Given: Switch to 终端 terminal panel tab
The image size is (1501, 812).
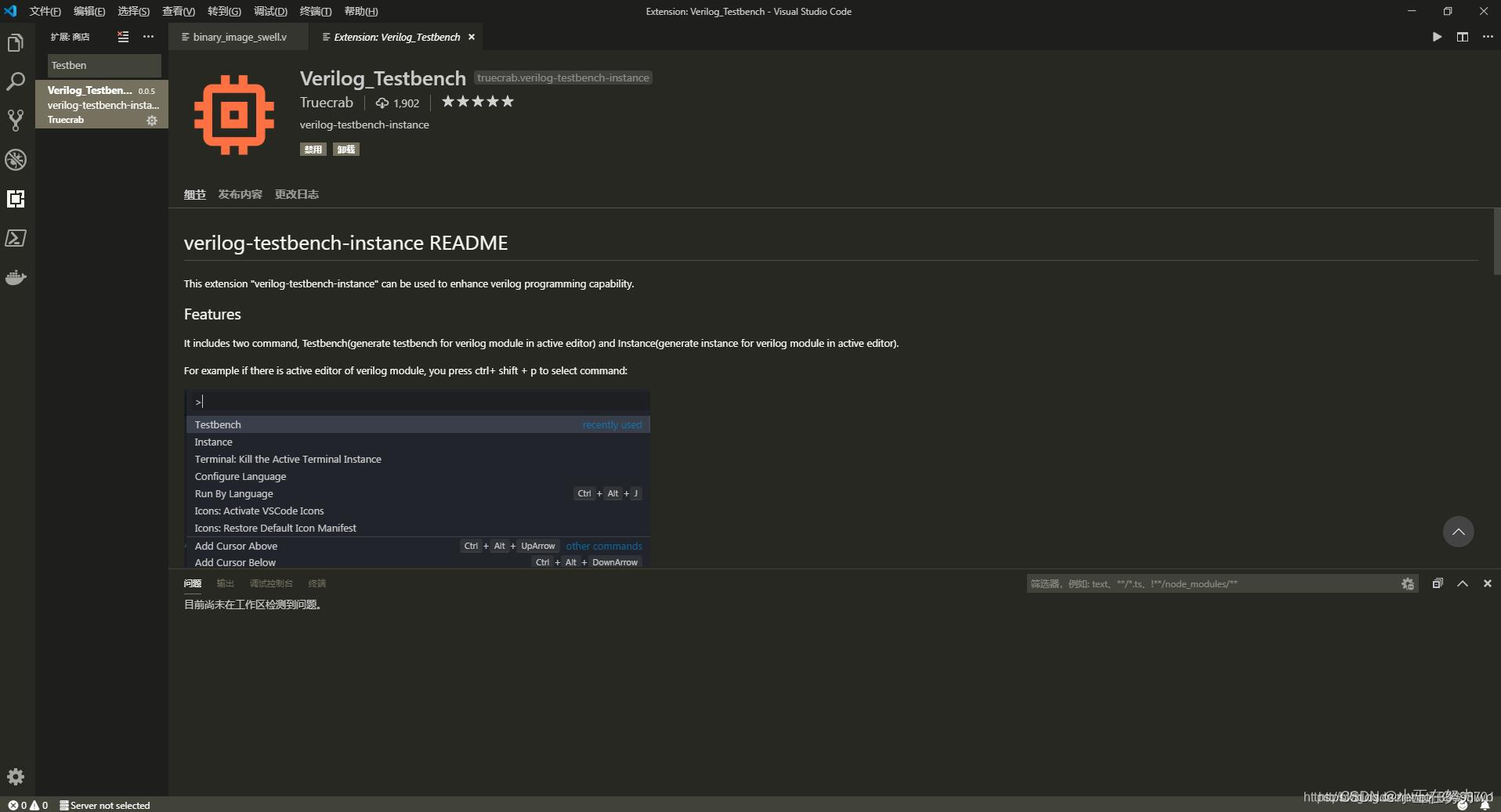Looking at the screenshot, I should pos(317,583).
